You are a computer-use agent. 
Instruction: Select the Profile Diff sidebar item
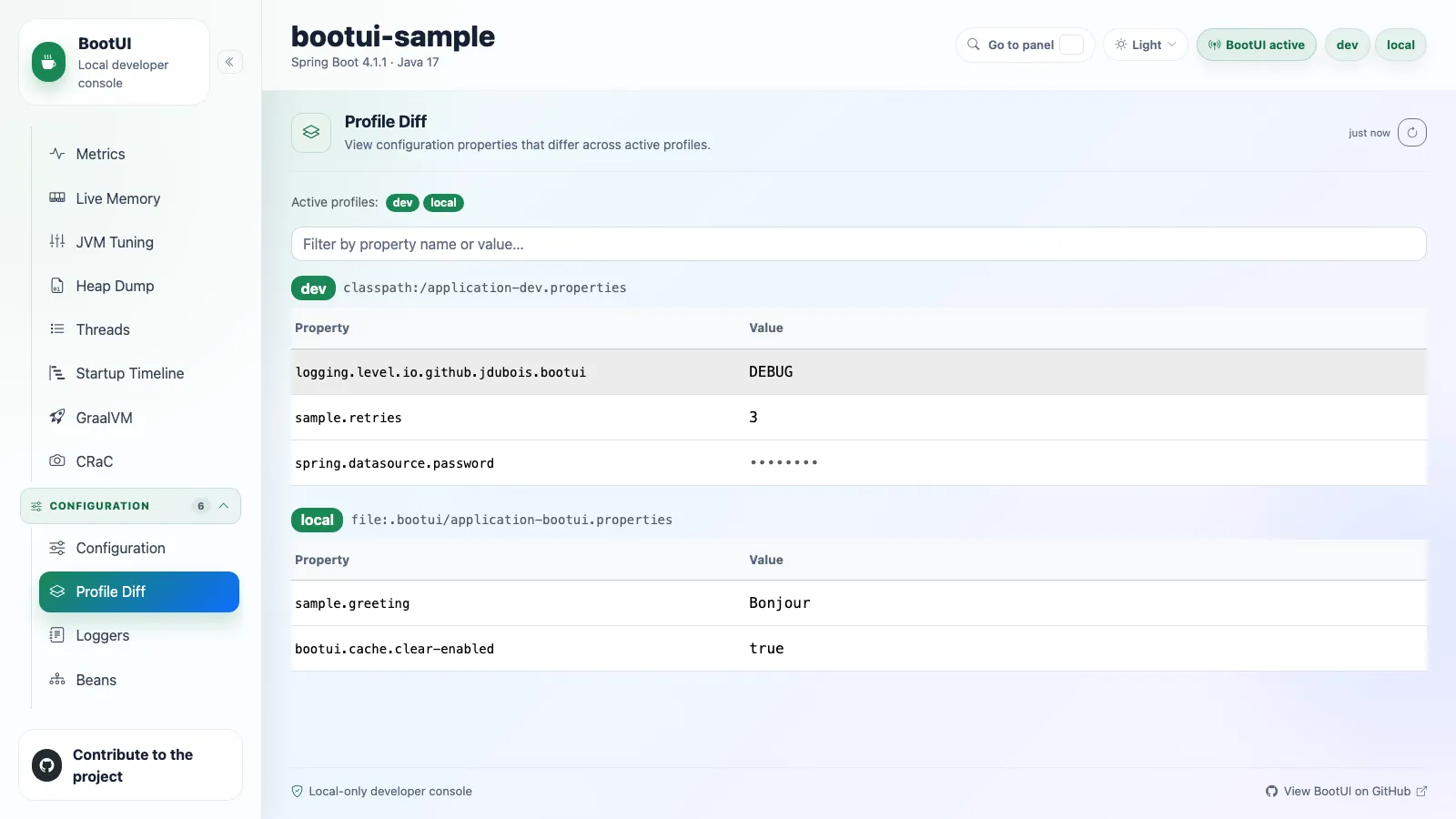(x=139, y=591)
